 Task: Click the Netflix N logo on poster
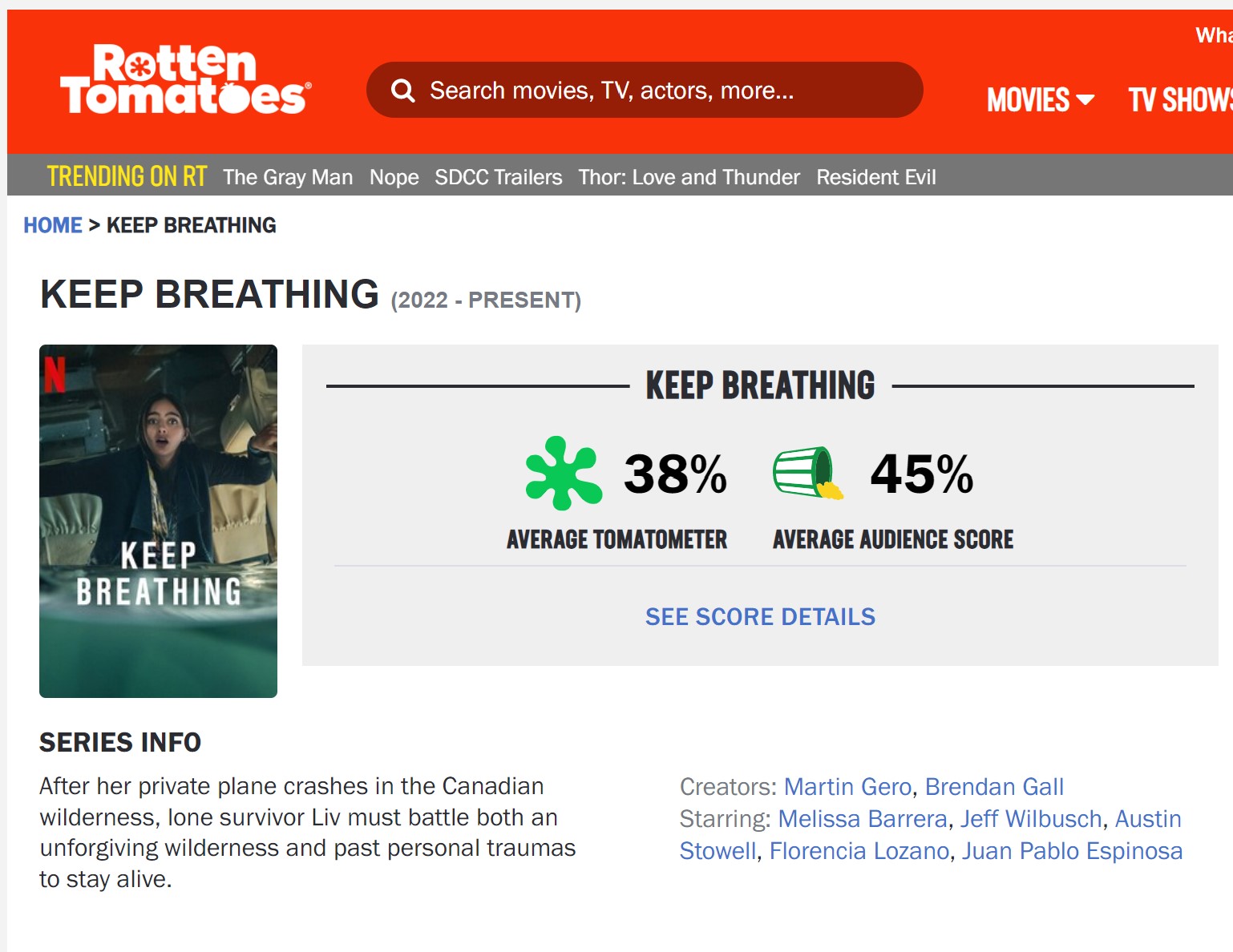tap(55, 374)
